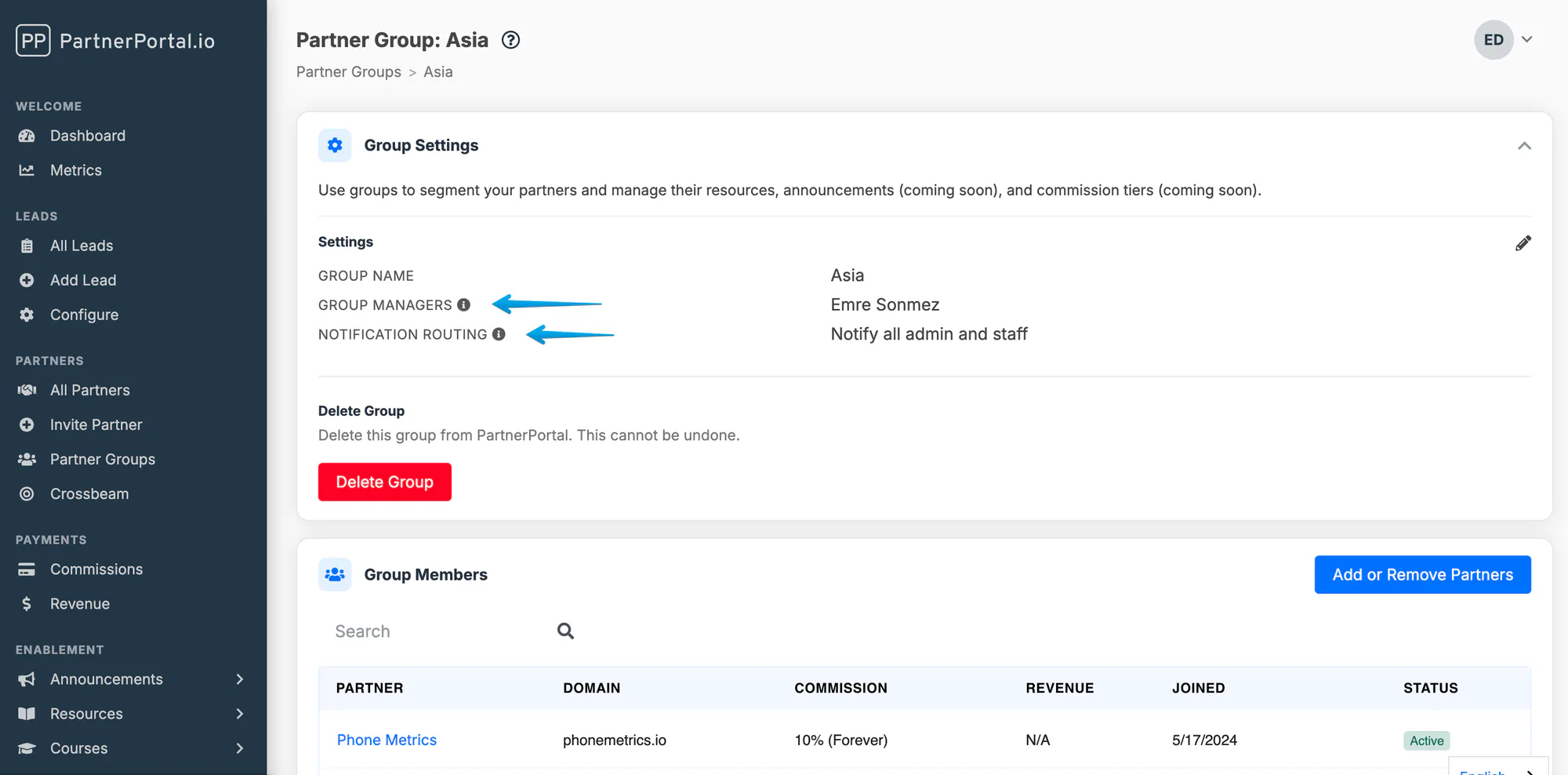The width and height of the screenshot is (1568, 775).
Task: Click the Commissions card icon
Action: click(x=27, y=569)
